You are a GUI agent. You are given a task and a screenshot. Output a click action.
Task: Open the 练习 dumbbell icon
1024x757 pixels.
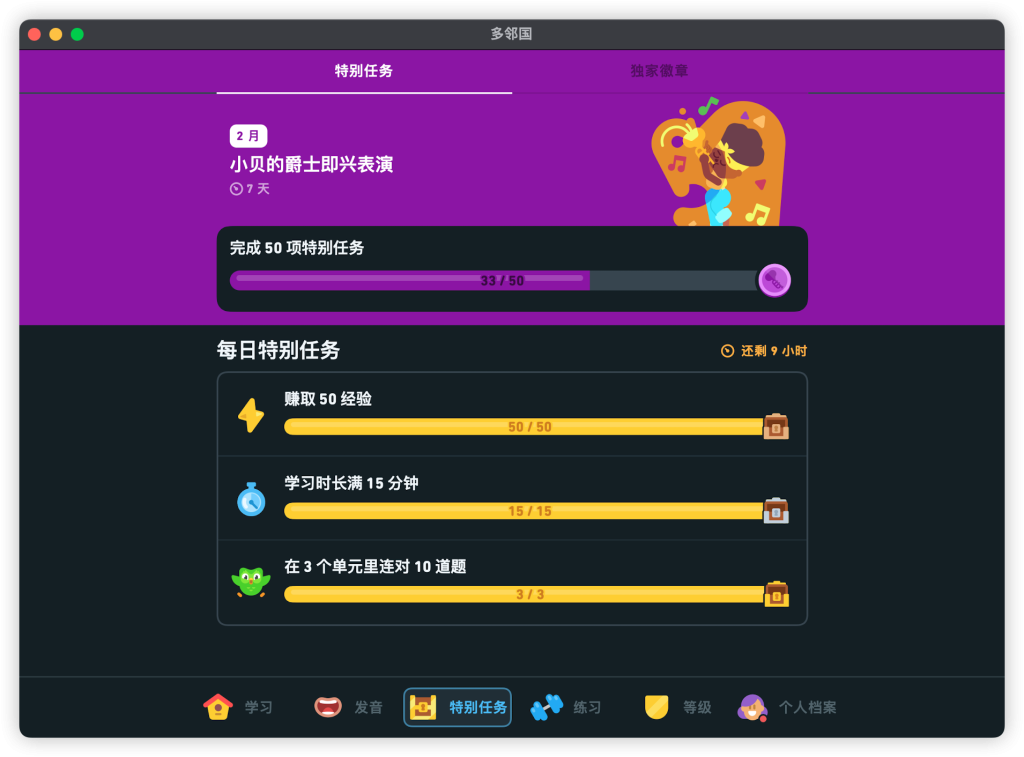coord(547,707)
